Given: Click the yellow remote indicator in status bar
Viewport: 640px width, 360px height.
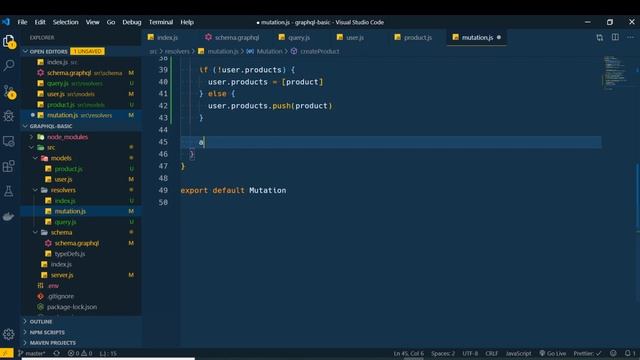Looking at the screenshot, I should click(x=7, y=353).
